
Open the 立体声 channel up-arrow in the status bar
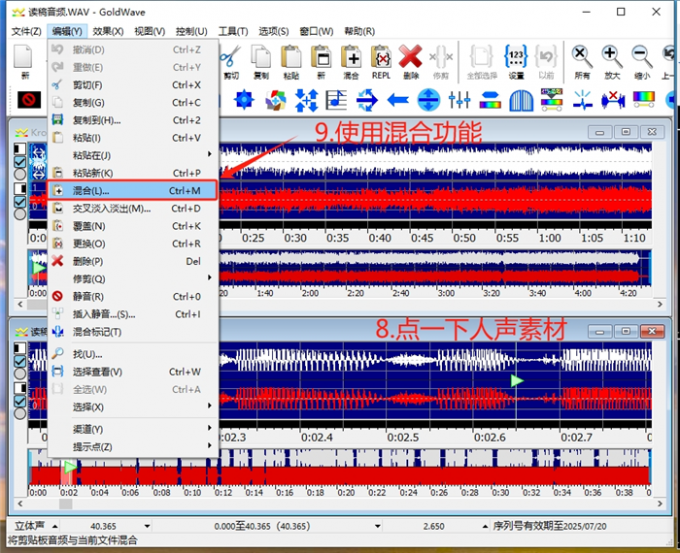click(x=55, y=527)
